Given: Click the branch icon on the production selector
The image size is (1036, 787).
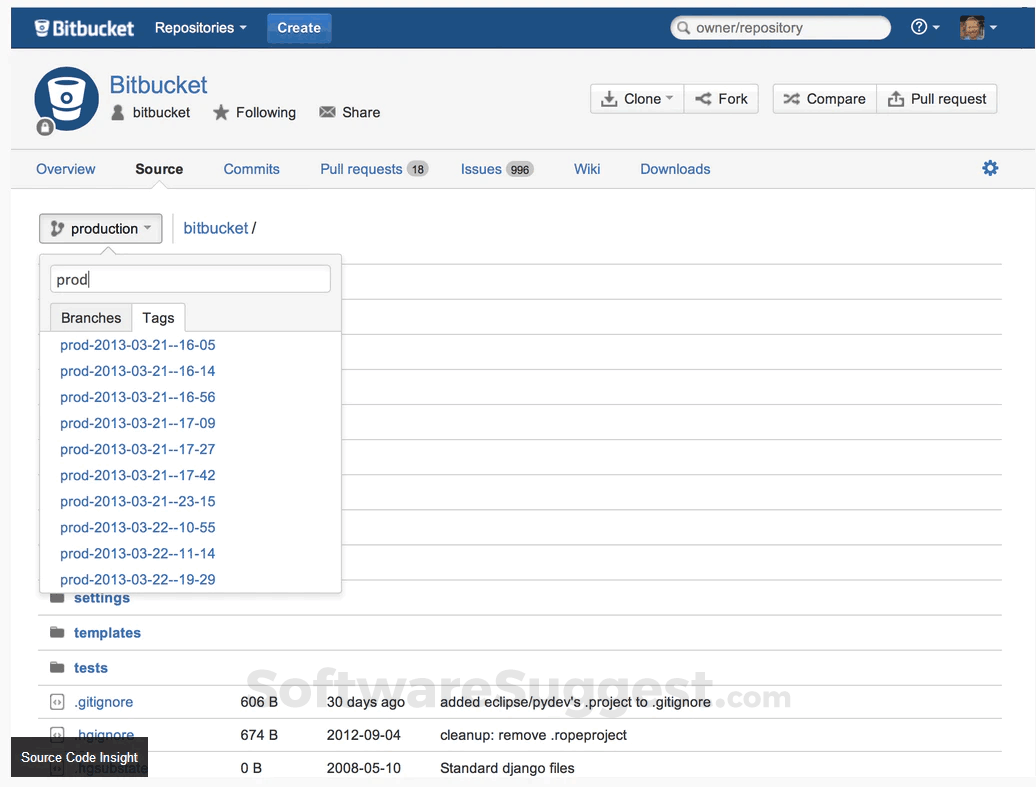Looking at the screenshot, I should [x=58, y=228].
